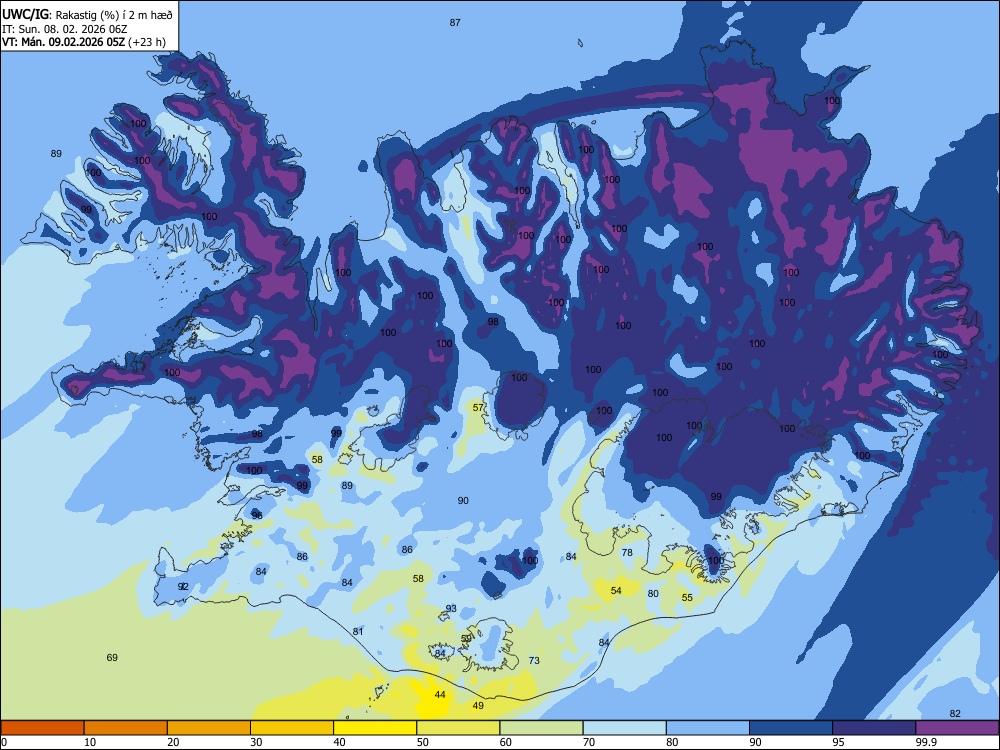Click the amber 30–40 legend swatch

pos(291,728)
